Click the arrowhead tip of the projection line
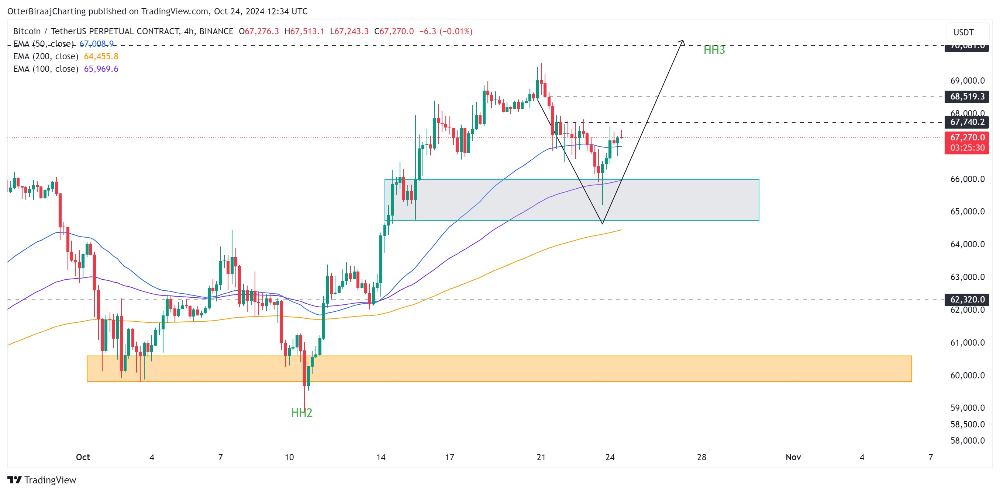 coord(682,42)
